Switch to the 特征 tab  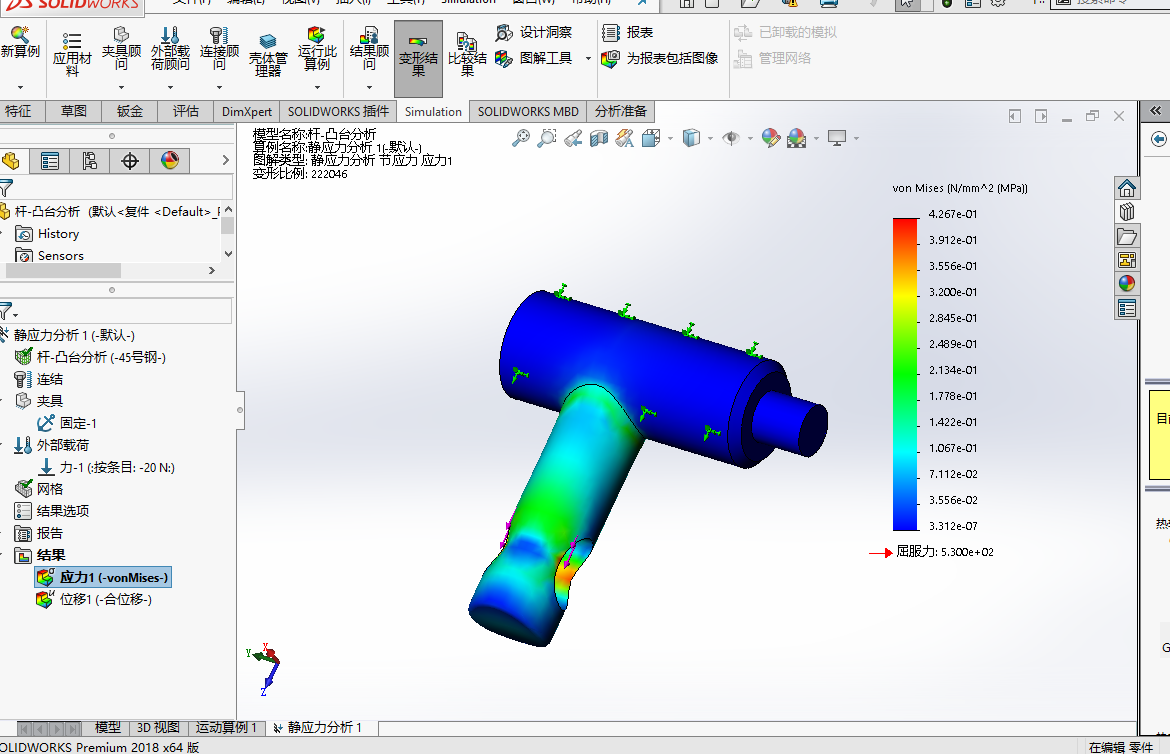pos(21,111)
